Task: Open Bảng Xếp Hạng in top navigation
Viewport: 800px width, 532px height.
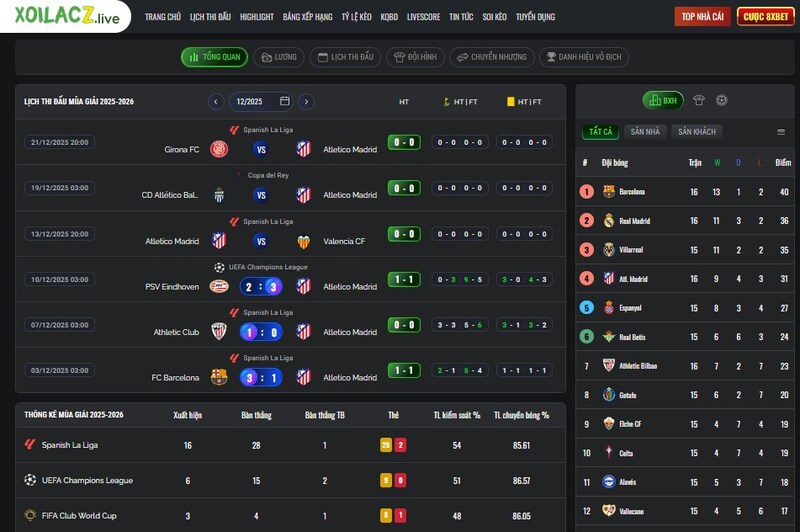Action: [307, 17]
